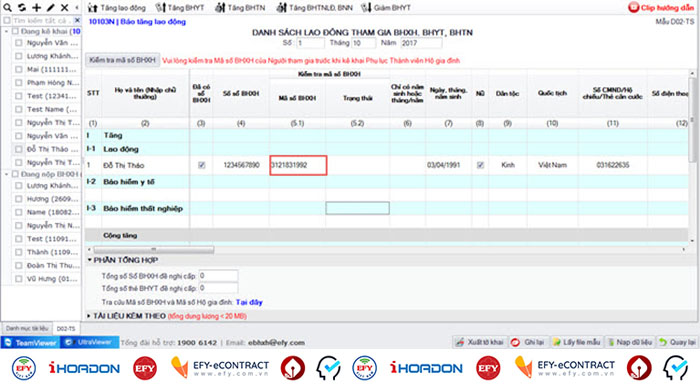Click the horizontal scrollbar under the table
Screen dimensions: 700x385
point(153,249)
